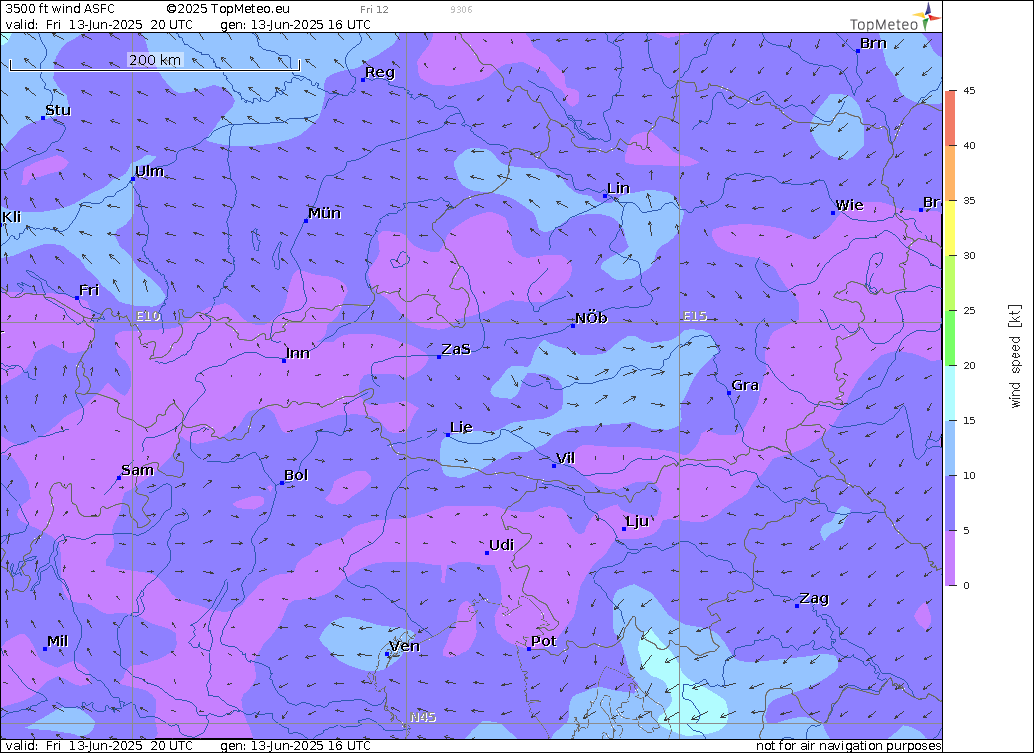The height and width of the screenshot is (753, 1034).
Task: Click the legend value 25
Action: point(969,311)
